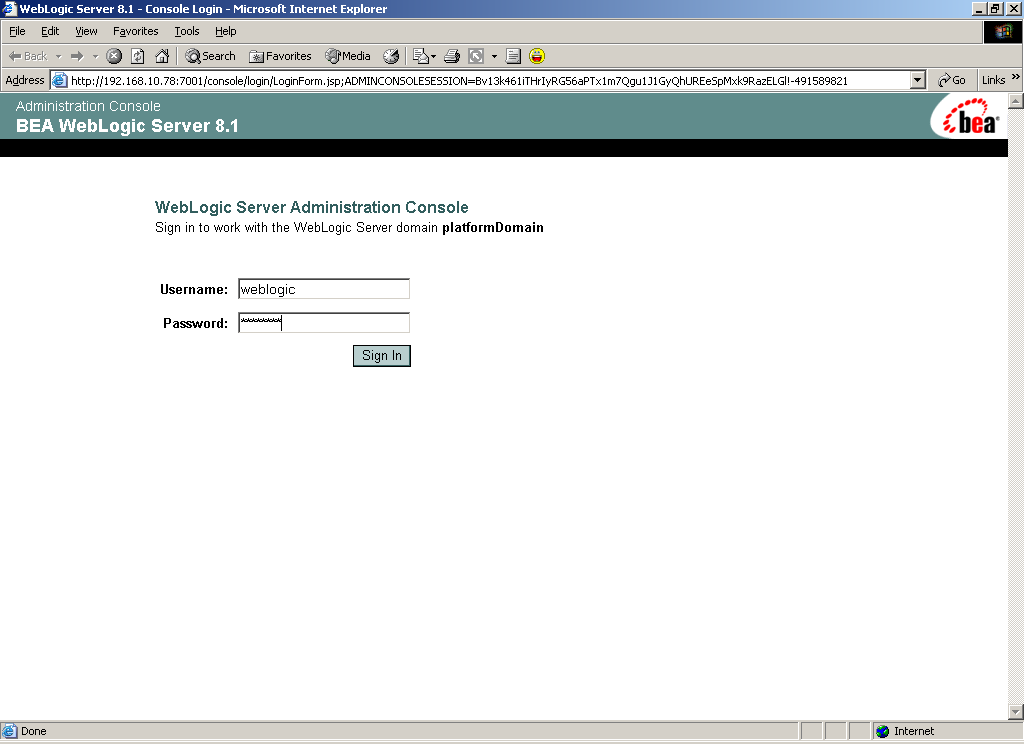Open the Forward history dropdown arrow
The image size is (1024, 744).
(95, 56)
